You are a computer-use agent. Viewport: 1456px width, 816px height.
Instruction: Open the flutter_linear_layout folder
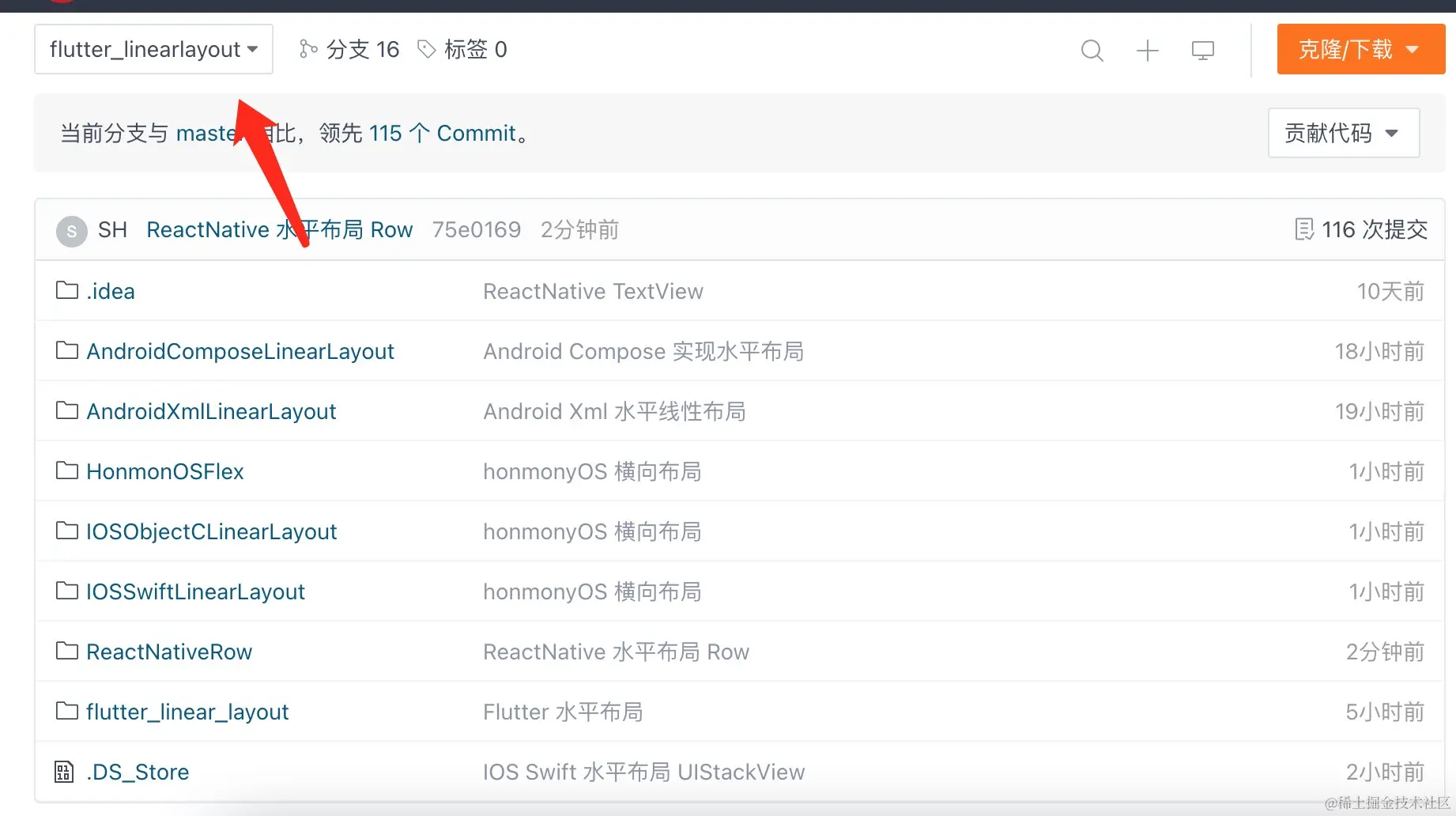click(x=187, y=712)
